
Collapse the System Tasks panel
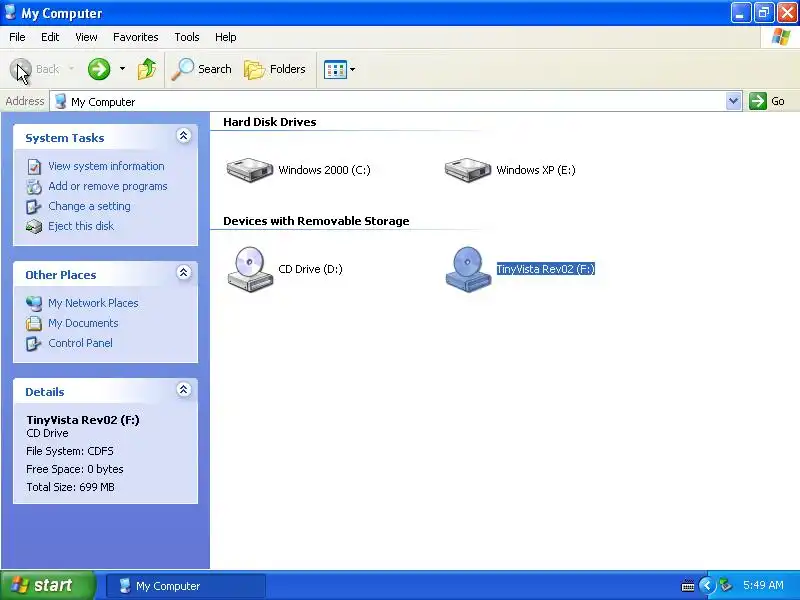(184, 136)
